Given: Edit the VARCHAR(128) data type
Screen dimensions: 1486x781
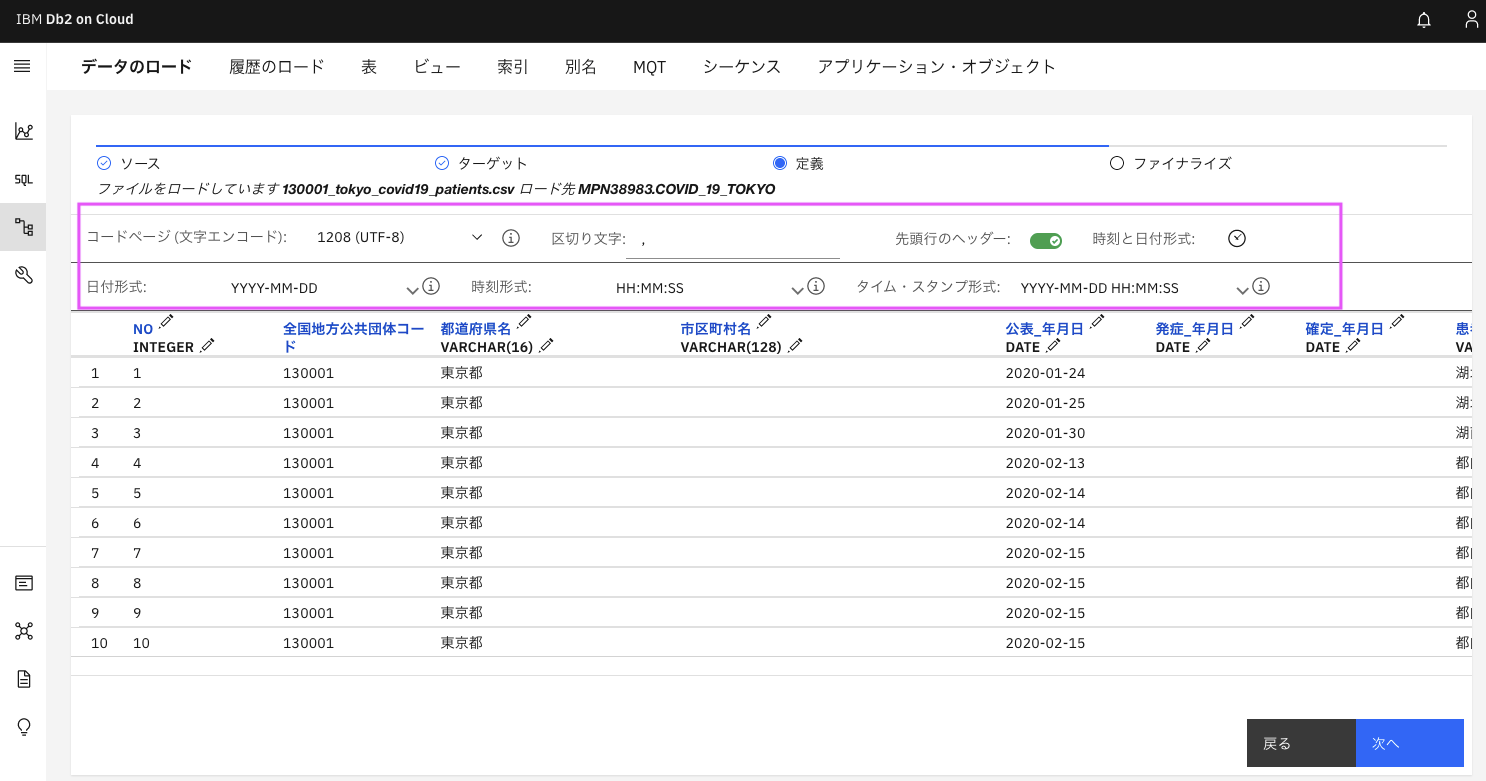Looking at the screenshot, I should [x=796, y=345].
